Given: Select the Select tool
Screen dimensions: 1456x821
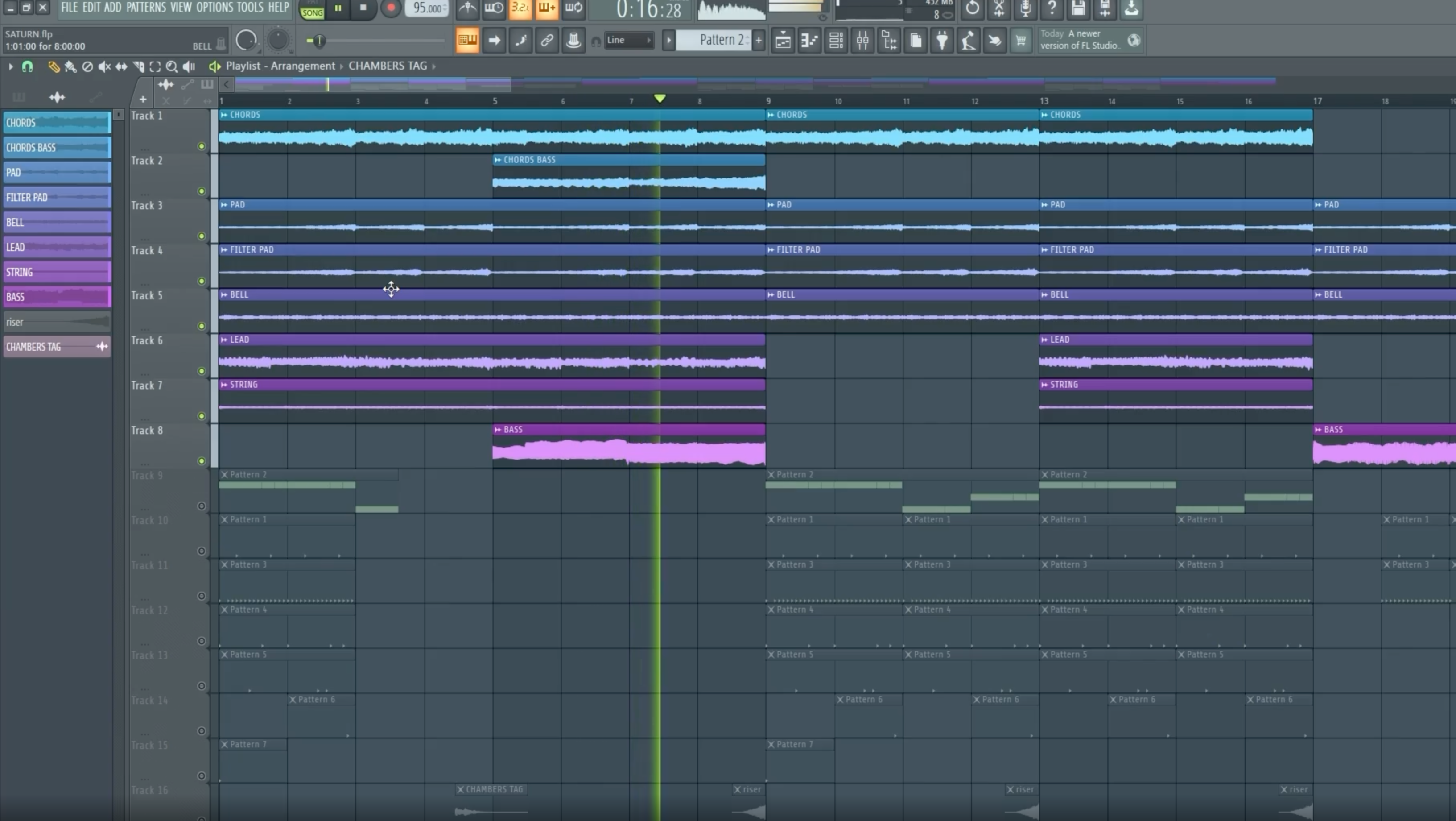Looking at the screenshot, I should coord(155,67).
